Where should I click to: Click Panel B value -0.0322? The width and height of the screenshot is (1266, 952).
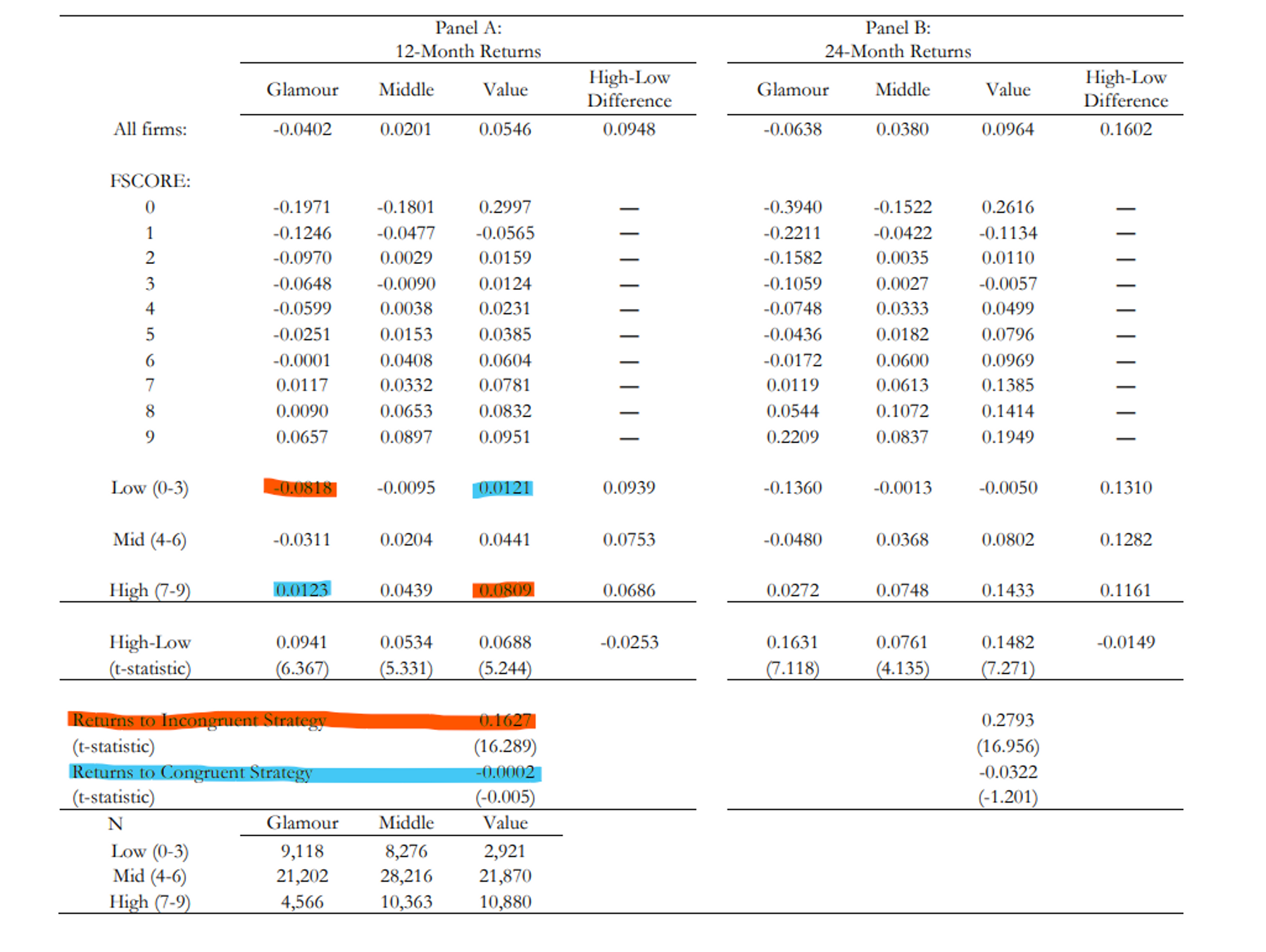1008,772
